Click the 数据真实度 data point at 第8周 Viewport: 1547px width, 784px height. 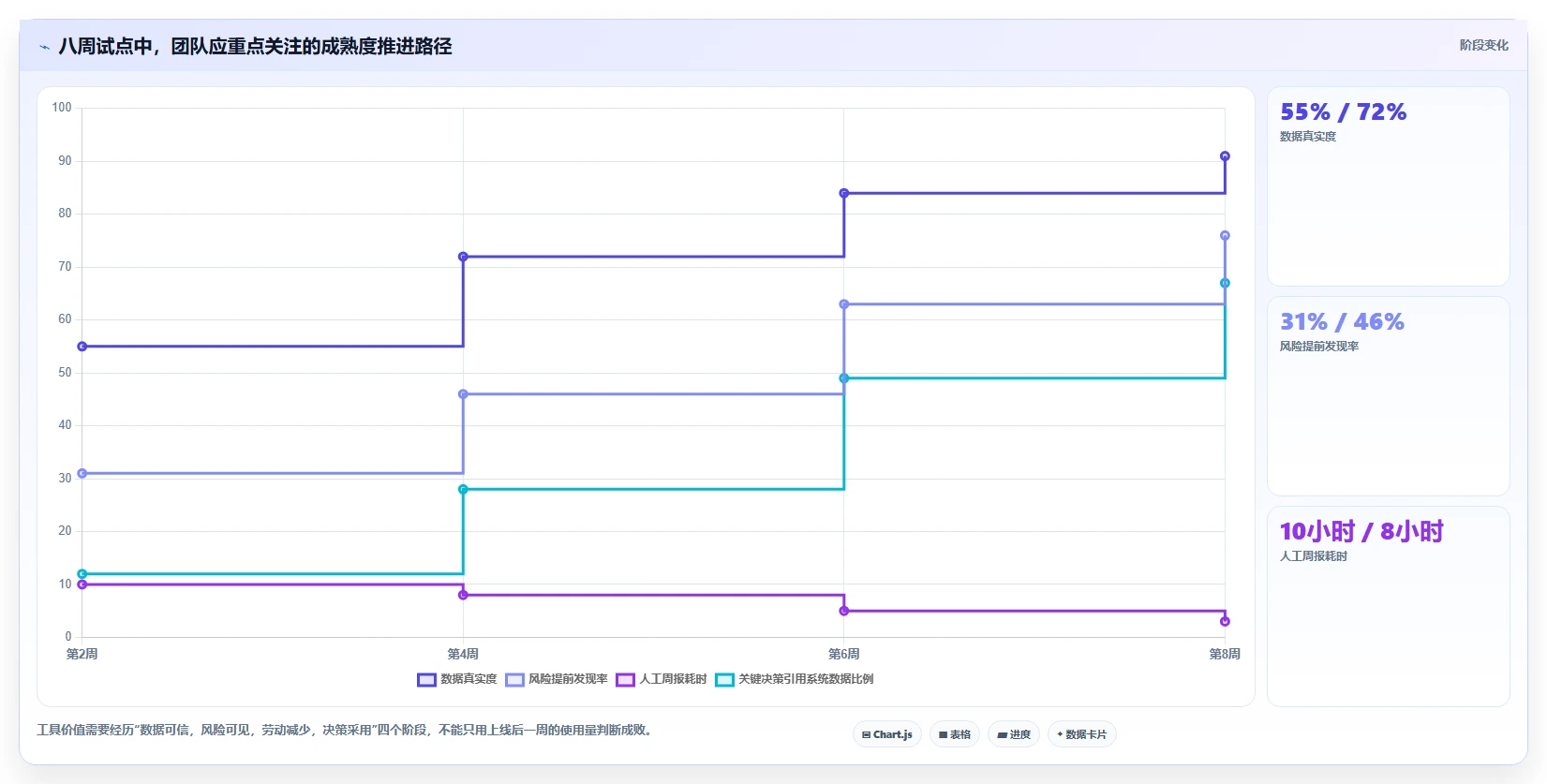tap(1225, 156)
